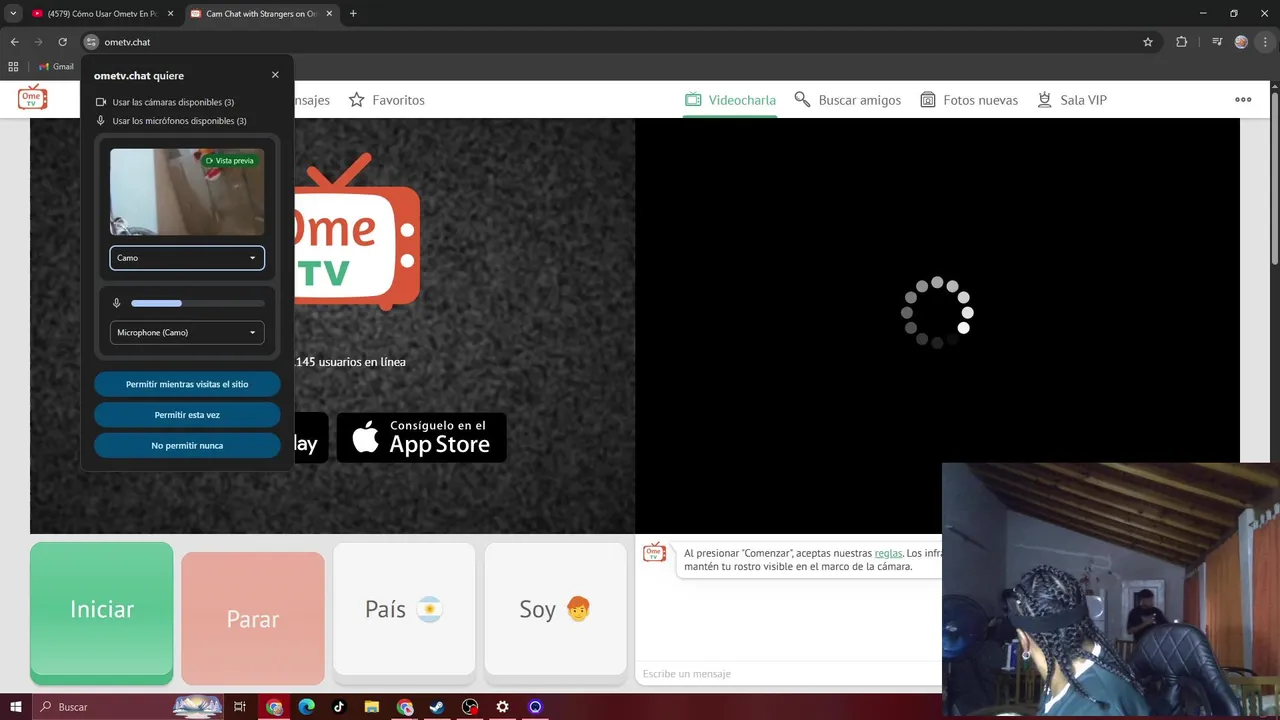Screen dimensions: 1280x720
Task: Click the site information icon in address bar
Action: coord(91,42)
